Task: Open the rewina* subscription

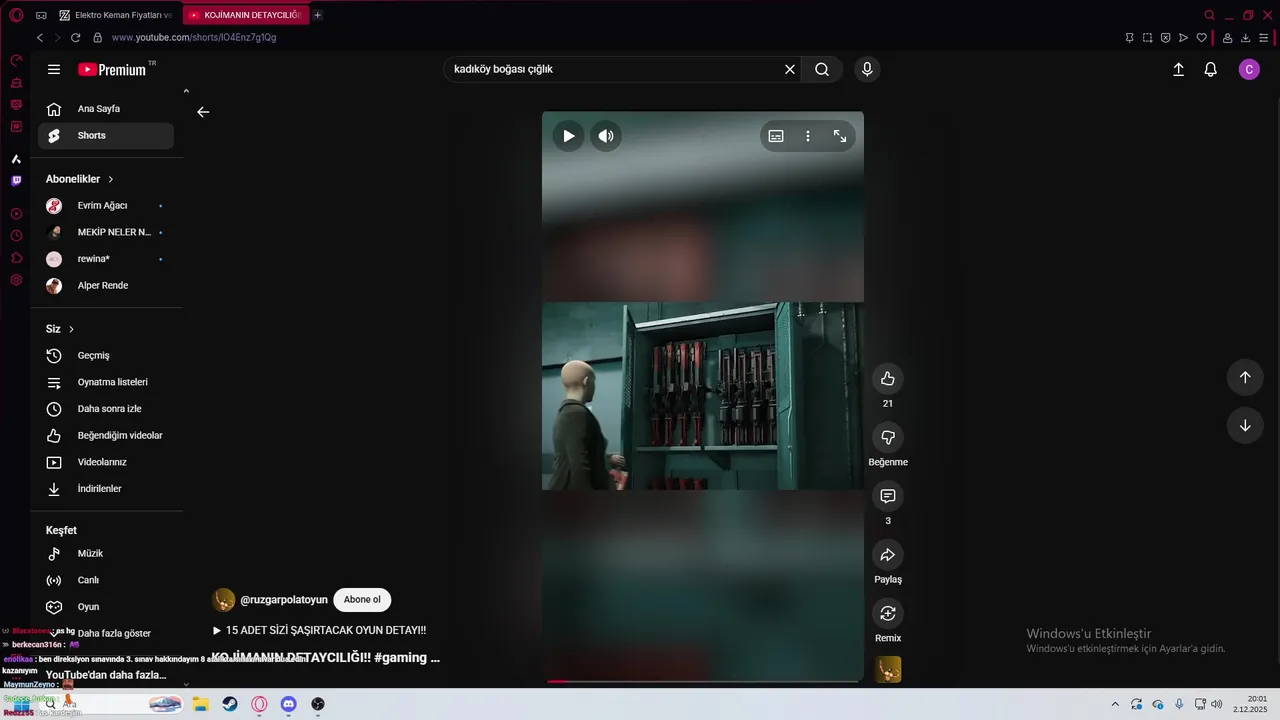Action: 106,259
